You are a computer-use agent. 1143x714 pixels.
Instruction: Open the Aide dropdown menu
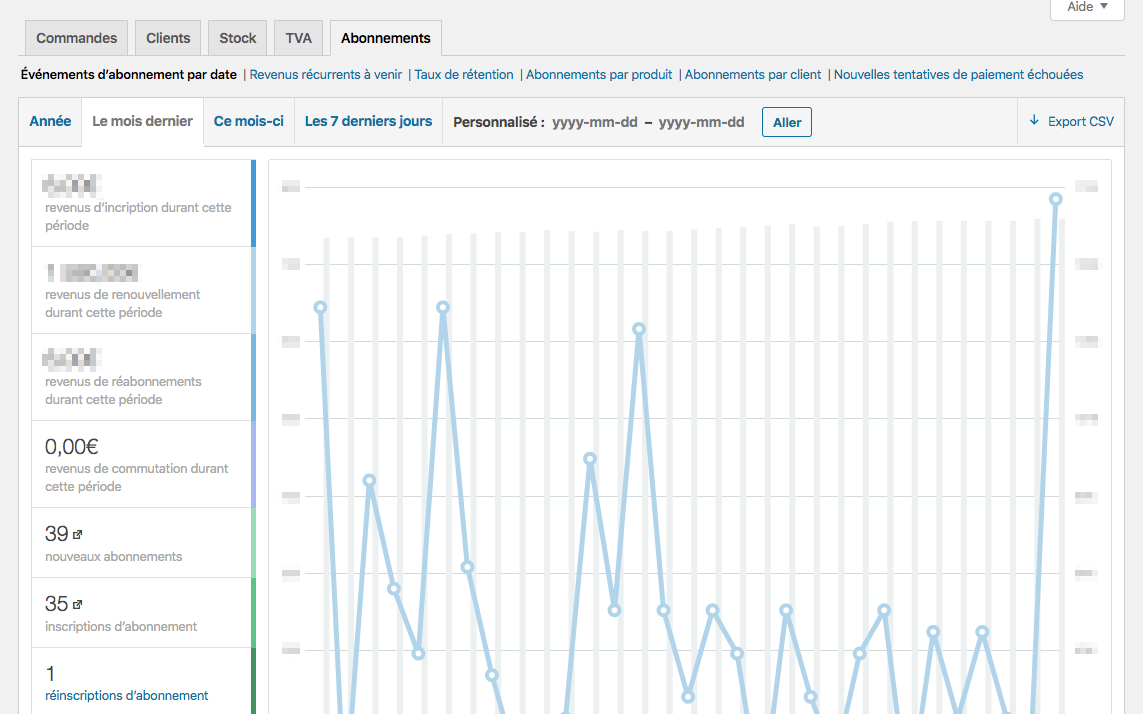1086,7
